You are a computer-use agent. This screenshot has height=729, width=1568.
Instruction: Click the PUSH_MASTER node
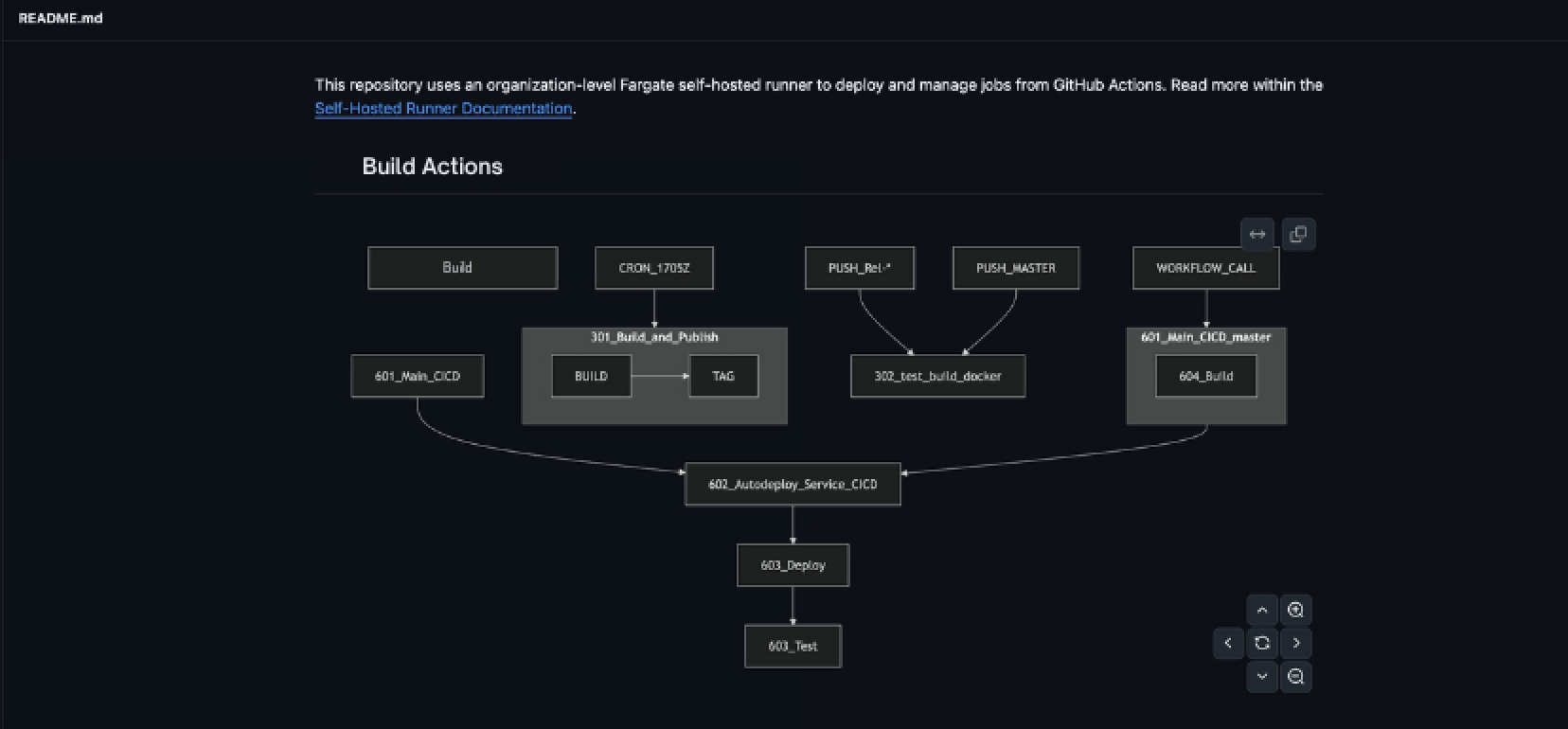coord(1016,268)
